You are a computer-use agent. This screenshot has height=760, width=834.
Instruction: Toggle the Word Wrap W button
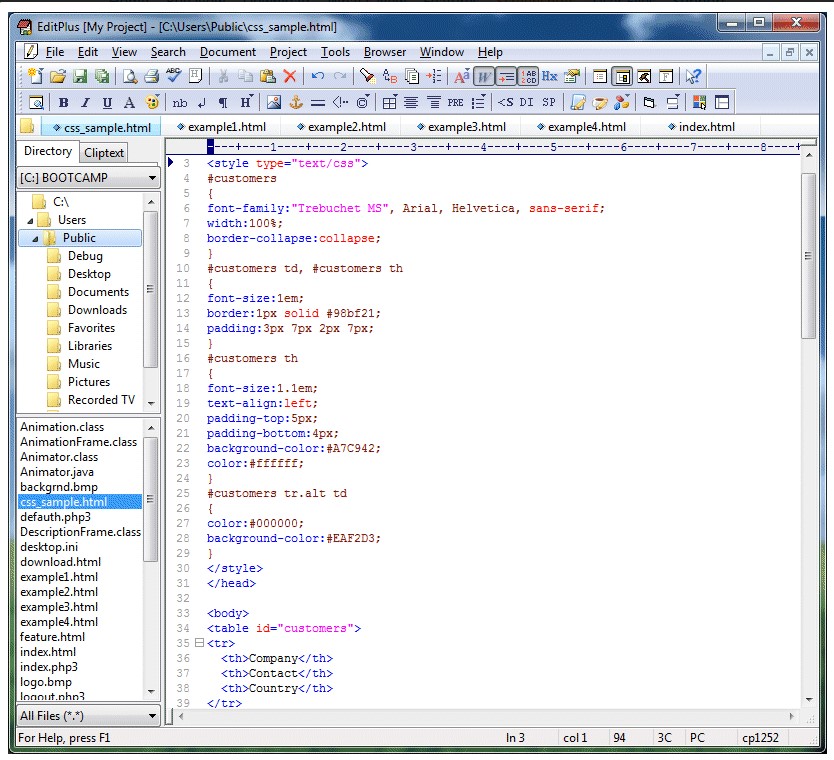pyautogui.click(x=483, y=76)
